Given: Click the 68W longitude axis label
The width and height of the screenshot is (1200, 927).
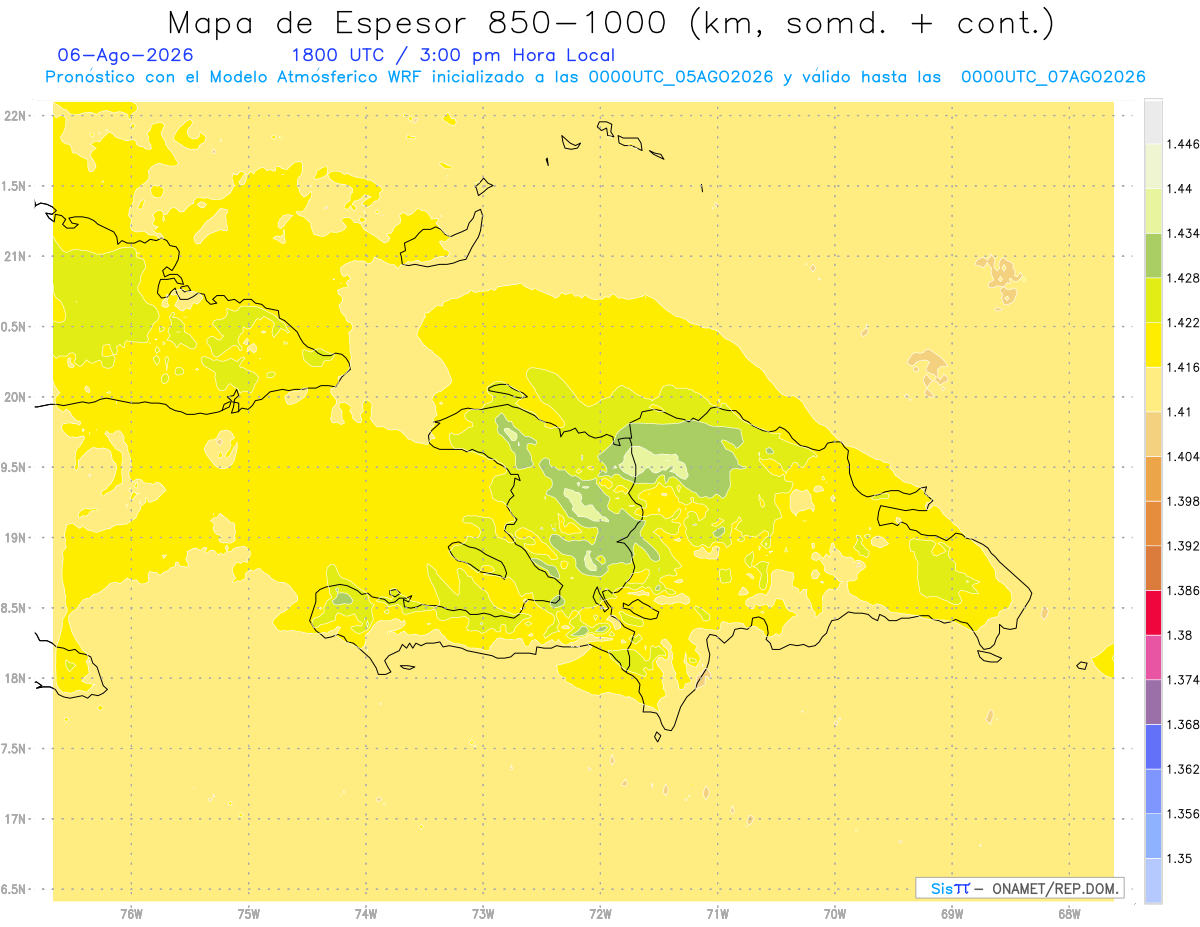Looking at the screenshot, I should point(1069,915).
